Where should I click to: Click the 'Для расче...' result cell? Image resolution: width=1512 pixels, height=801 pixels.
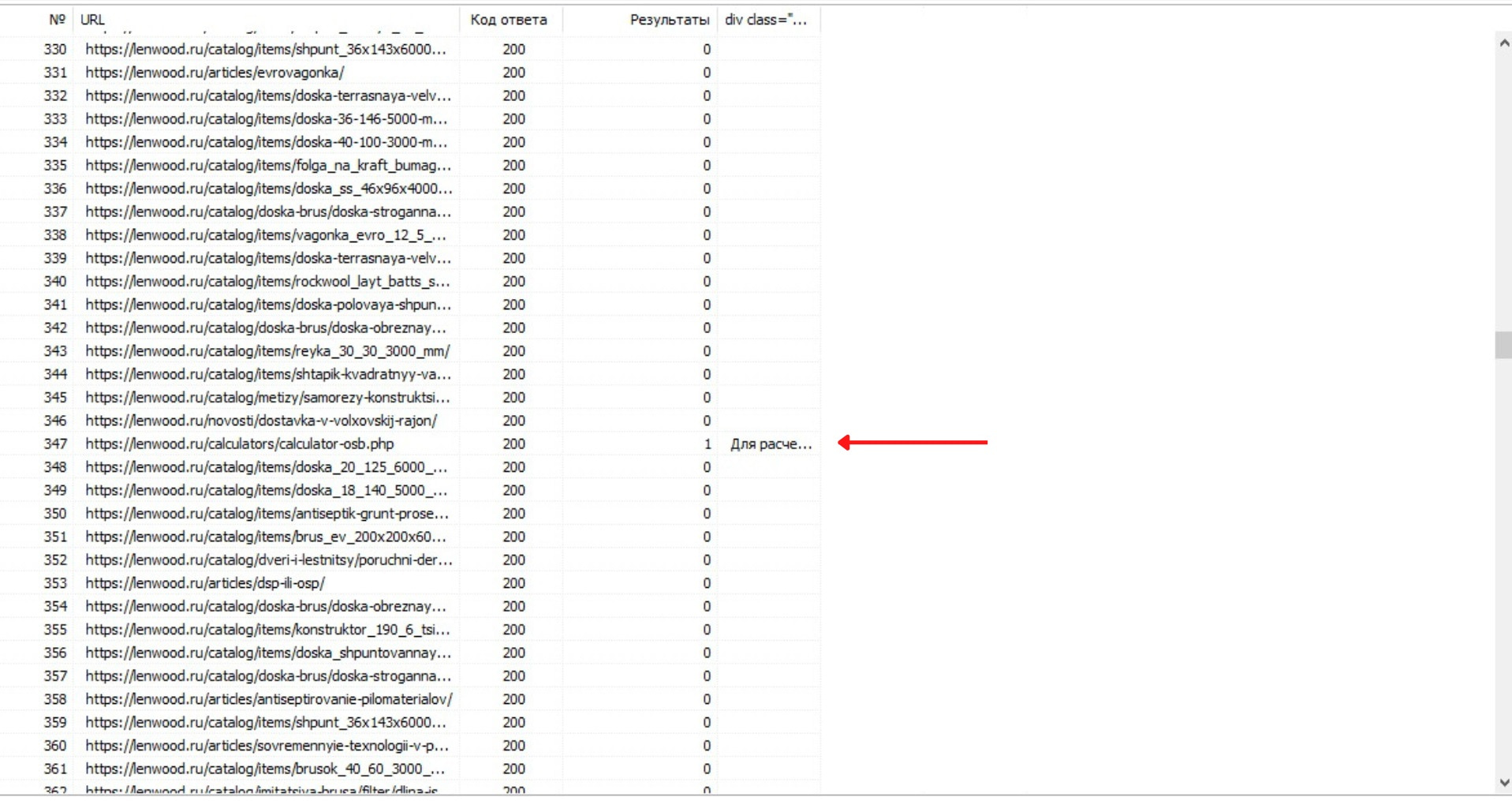coord(771,444)
